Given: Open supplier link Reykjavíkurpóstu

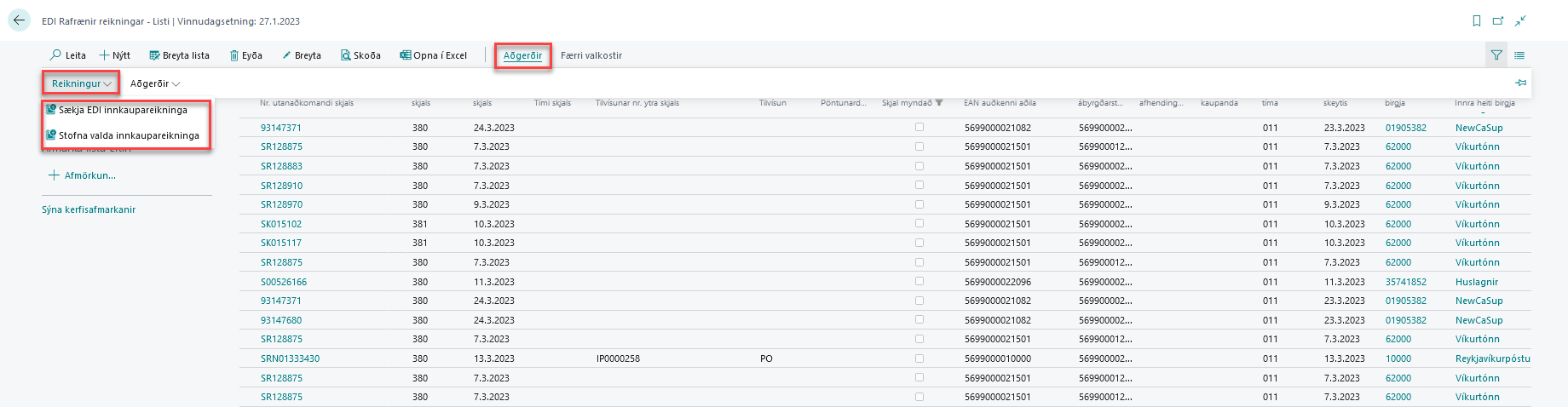Looking at the screenshot, I should click(1492, 358).
